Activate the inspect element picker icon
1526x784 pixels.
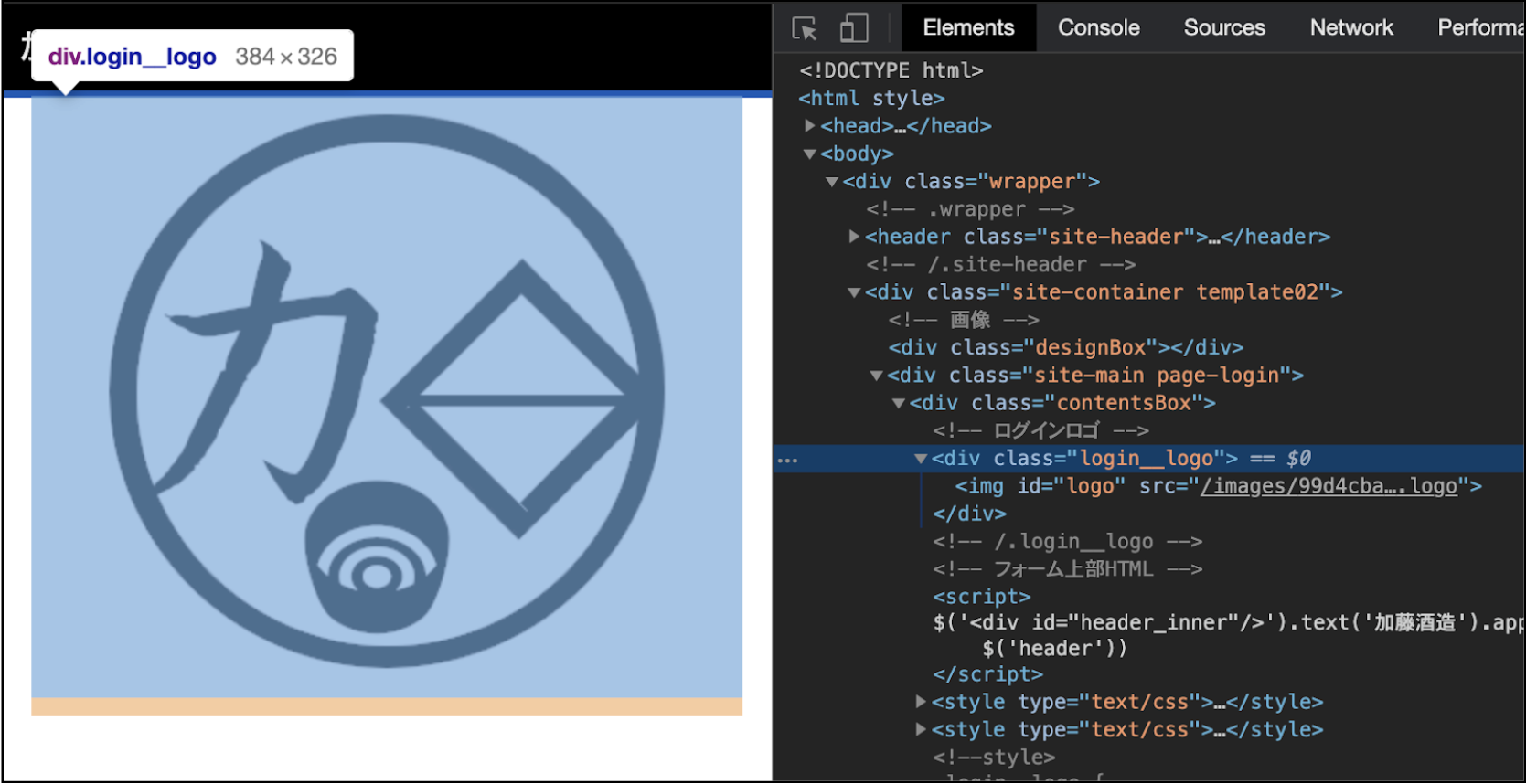(x=805, y=28)
